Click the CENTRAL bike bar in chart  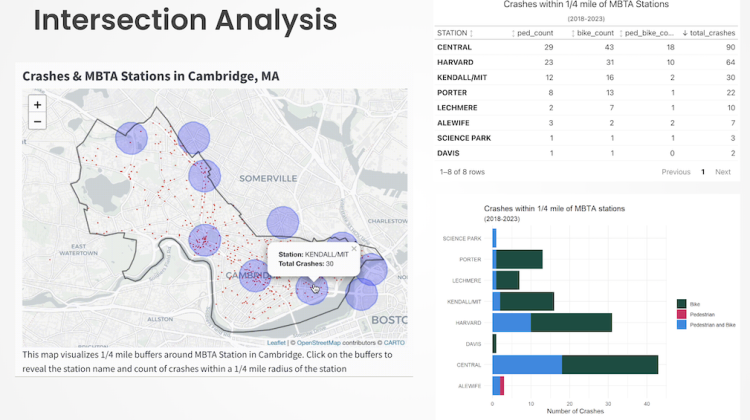(x=610, y=365)
